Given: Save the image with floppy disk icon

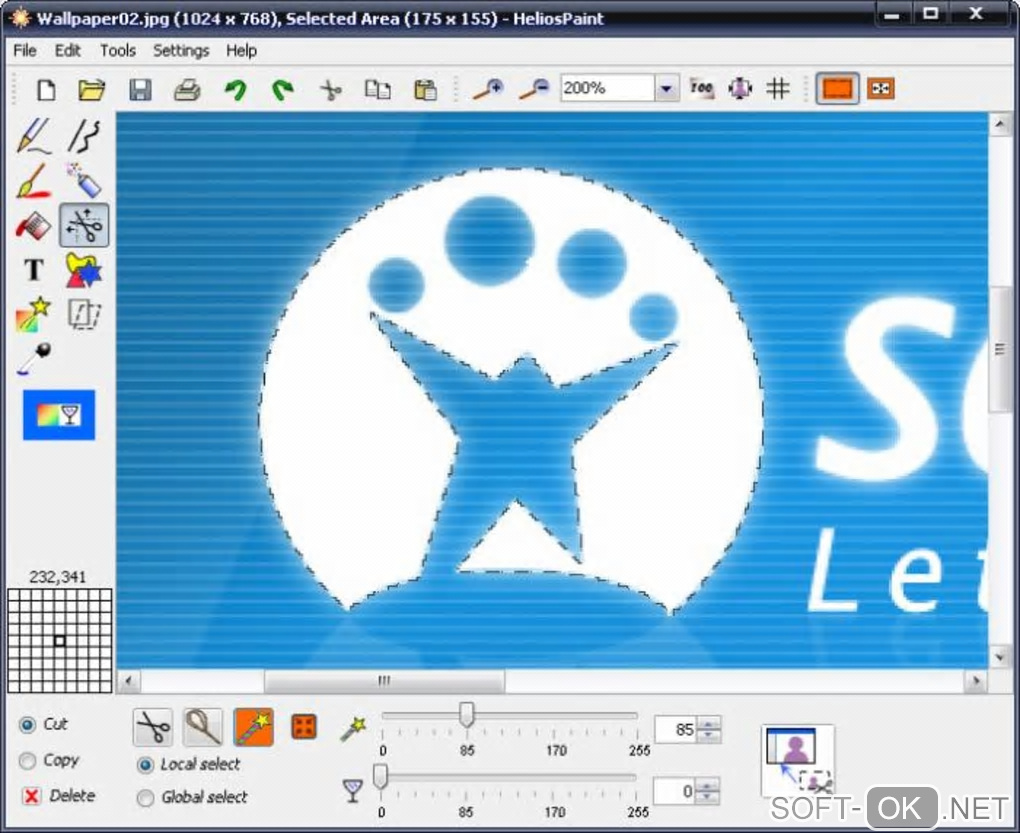Looking at the screenshot, I should [x=140, y=89].
